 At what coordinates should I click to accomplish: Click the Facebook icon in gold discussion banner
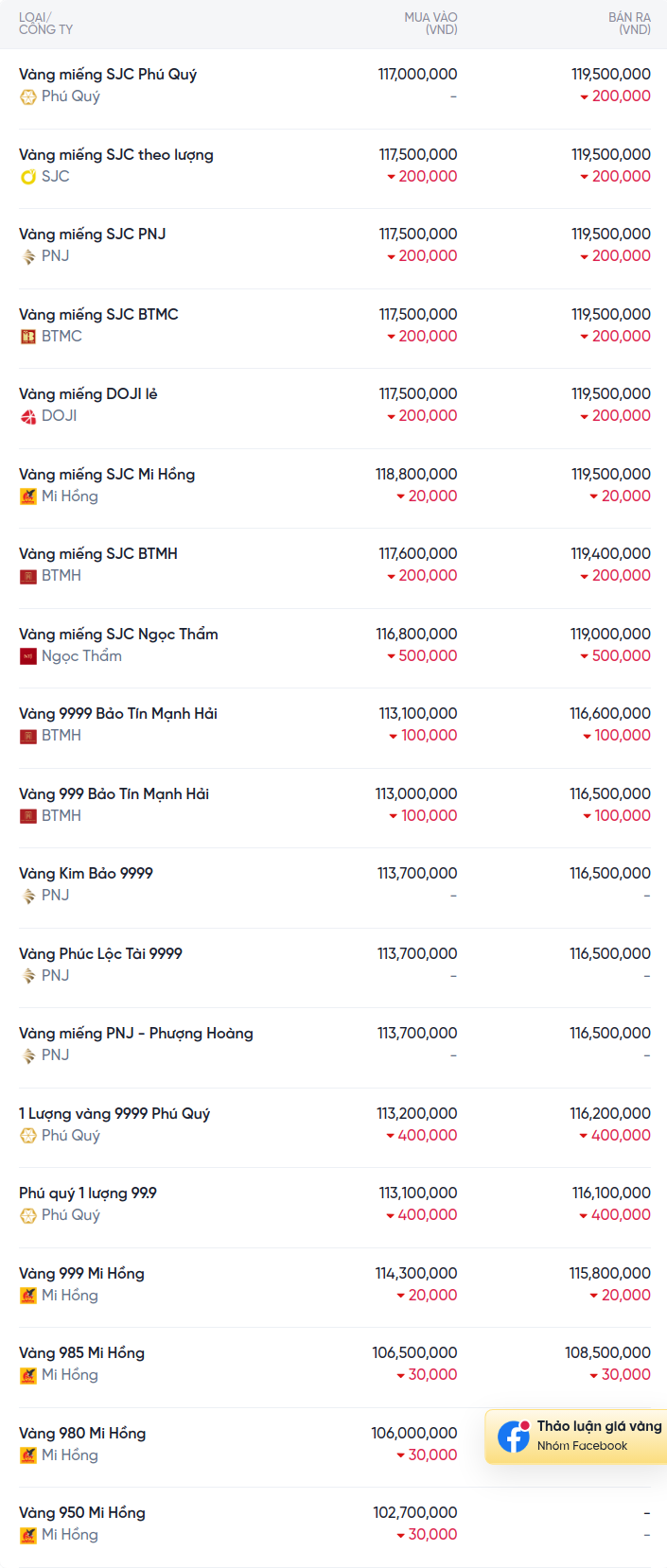point(514,1437)
